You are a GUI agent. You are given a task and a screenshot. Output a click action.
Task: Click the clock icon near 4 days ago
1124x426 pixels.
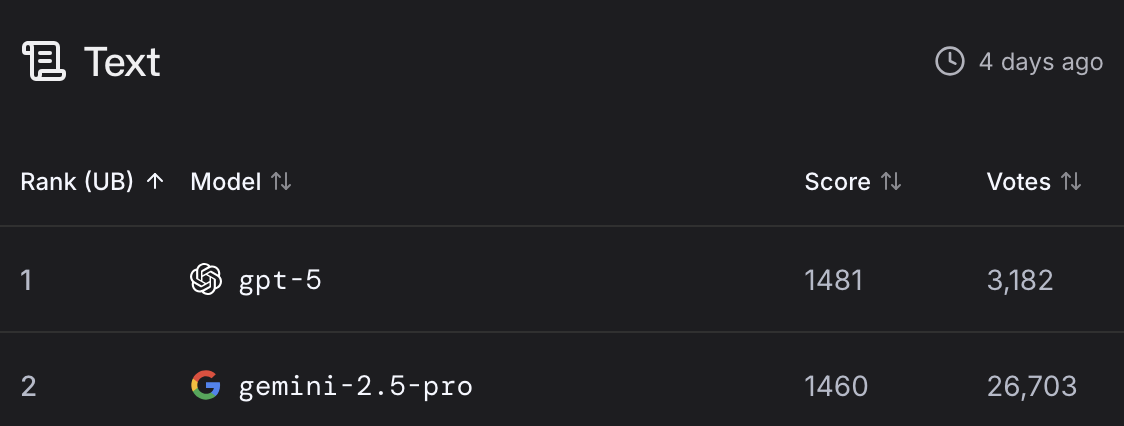(x=950, y=62)
